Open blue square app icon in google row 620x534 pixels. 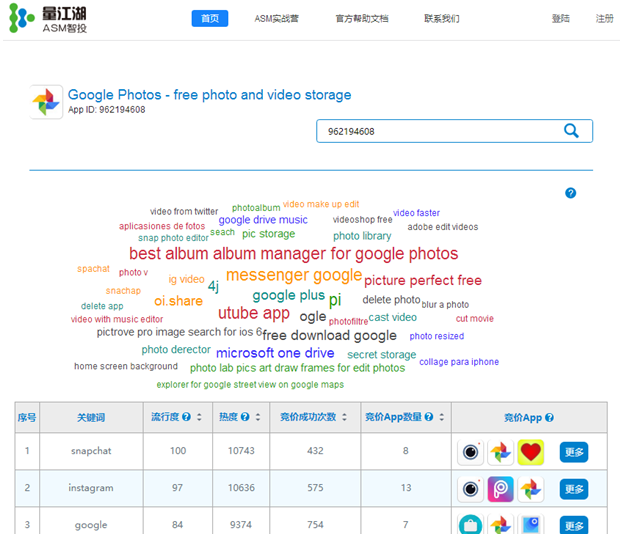click(x=531, y=525)
